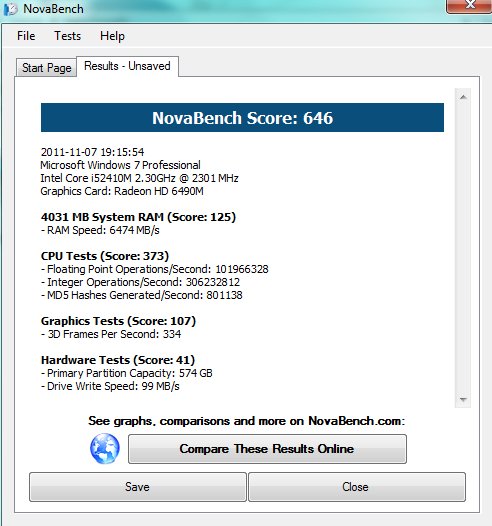The width and height of the screenshot is (492, 526).
Task: Click the CPU Tests score heading
Action: pyautogui.click(x=105, y=256)
